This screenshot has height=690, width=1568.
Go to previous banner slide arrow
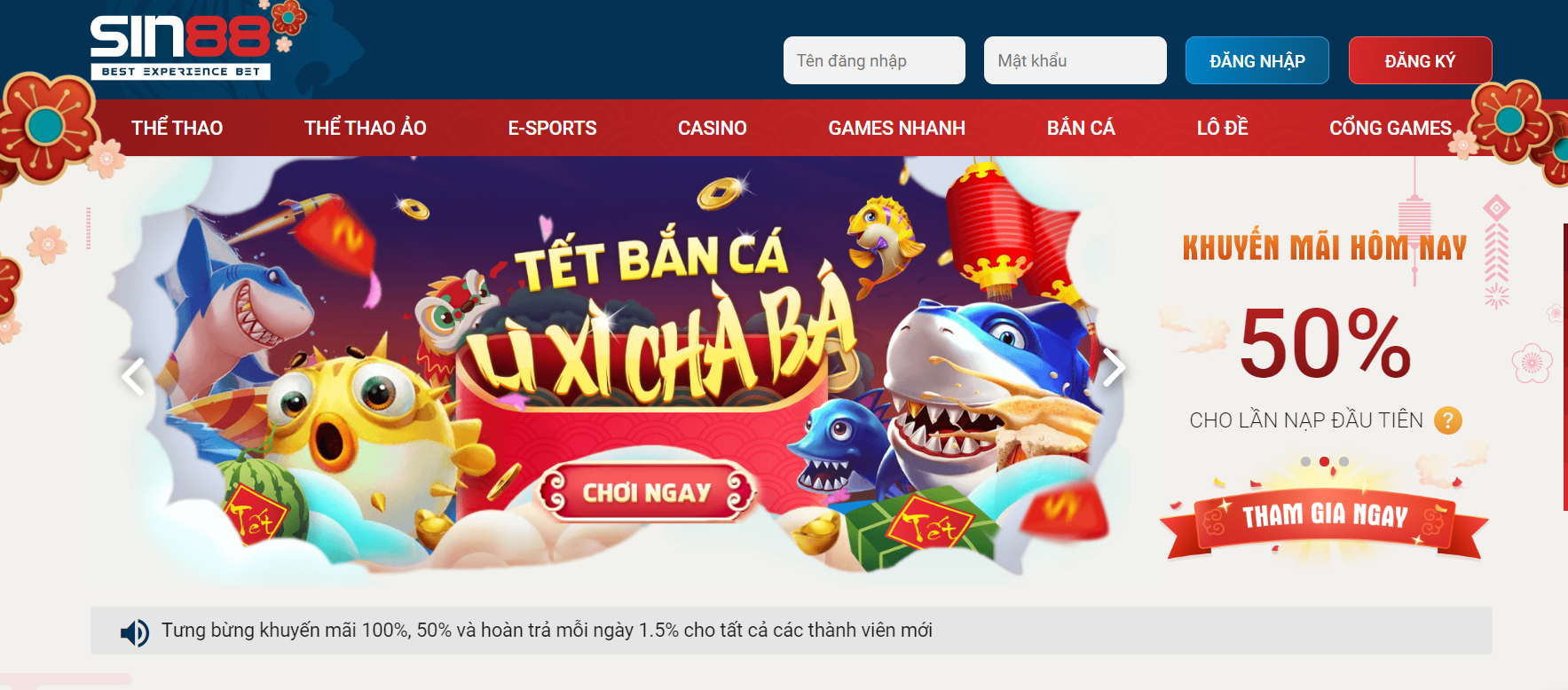click(133, 377)
